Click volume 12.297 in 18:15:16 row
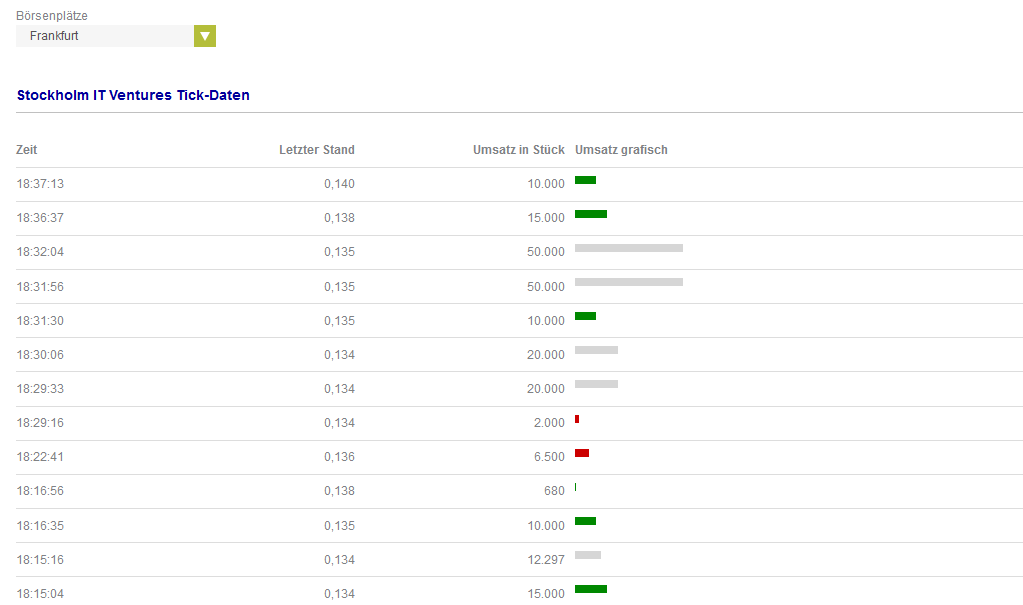This screenshot has width=1023, height=605. 546,559
